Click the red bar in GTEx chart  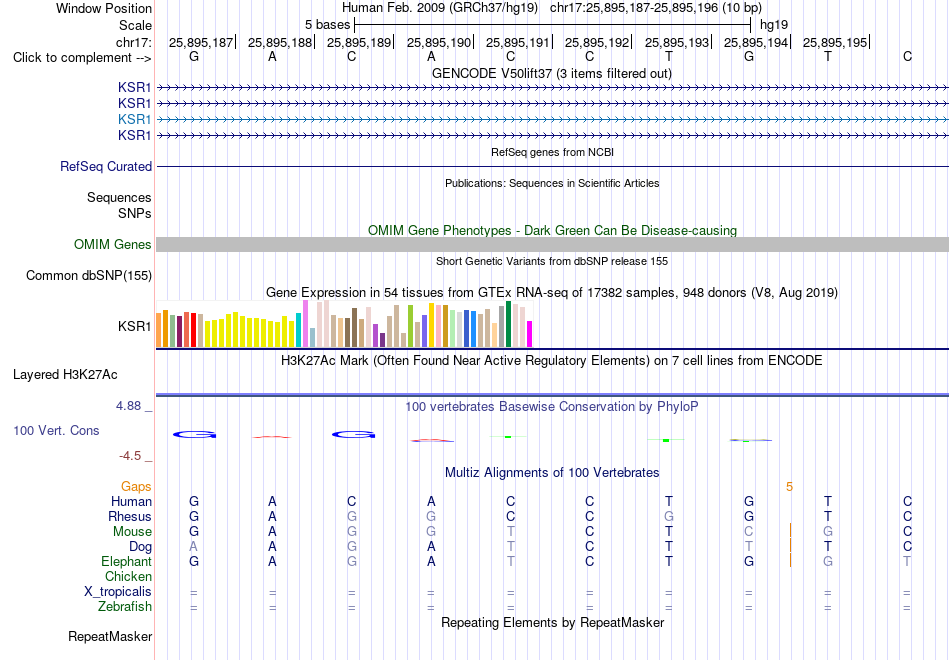pos(193,330)
